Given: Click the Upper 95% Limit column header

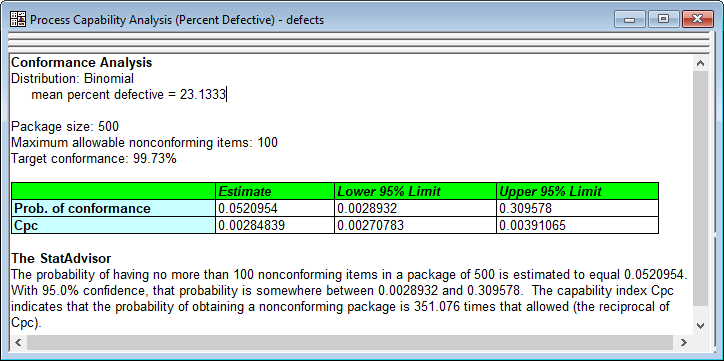Looking at the screenshot, I should pyautogui.click(x=577, y=191).
